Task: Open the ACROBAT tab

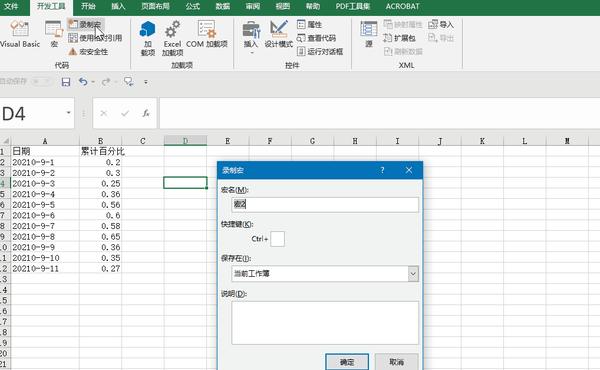Action: pos(402,7)
